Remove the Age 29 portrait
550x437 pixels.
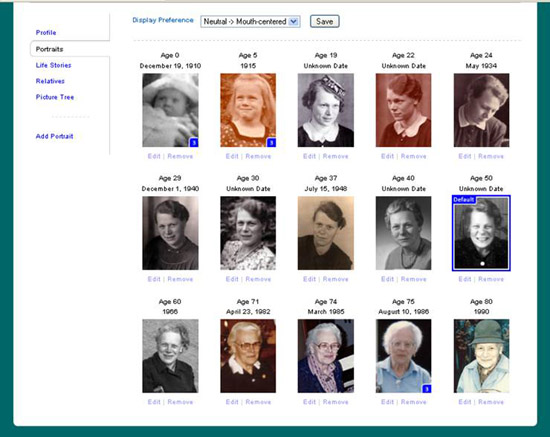pyautogui.click(x=180, y=279)
